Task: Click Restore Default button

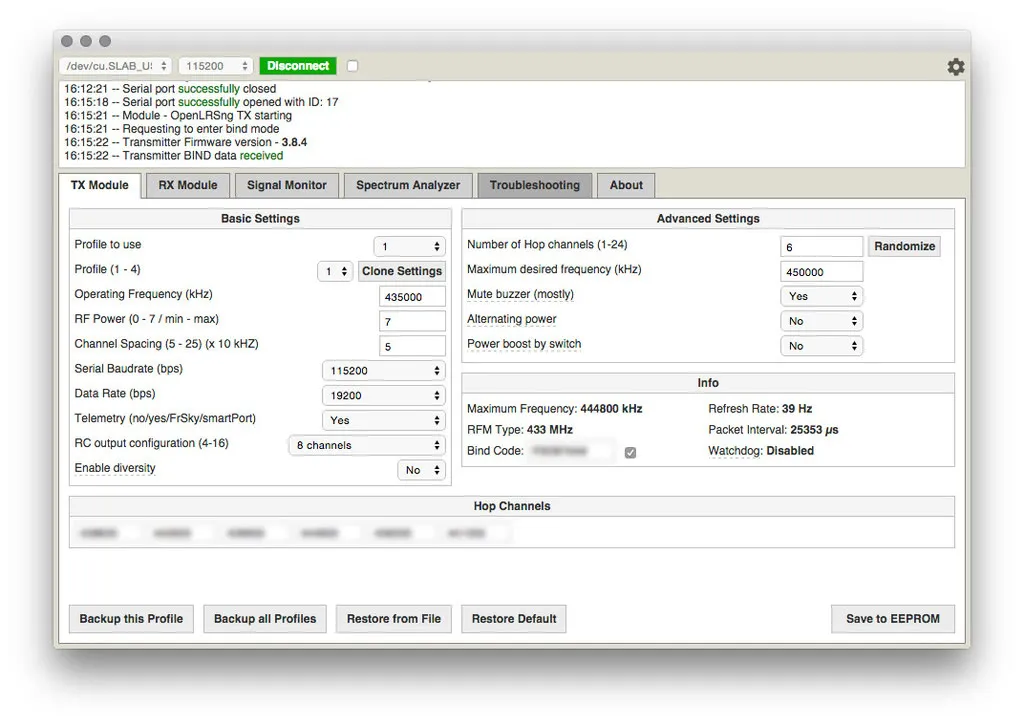Action: [x=514, y=619]
